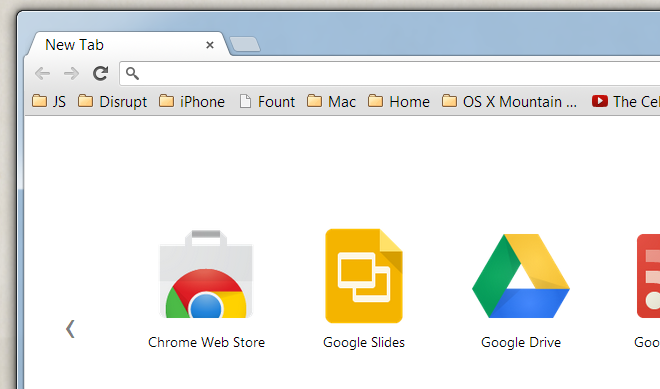Launch the red app icon after Google Drive
660x389 pixels.
648,276
